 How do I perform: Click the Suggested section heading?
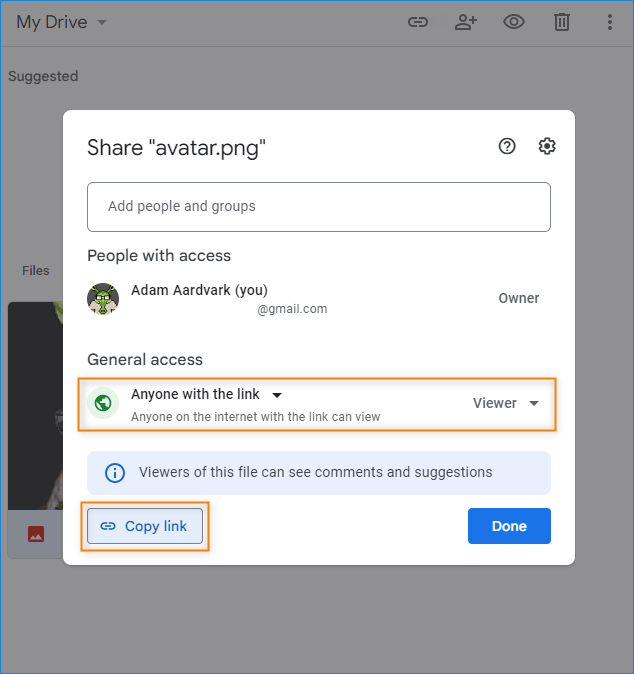(43, 77)
